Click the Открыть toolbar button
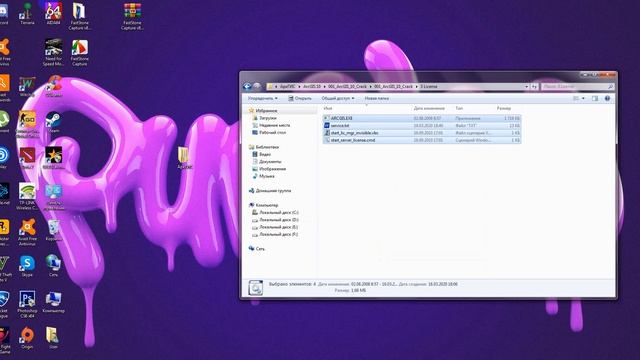This screenshot has height=360, width=640. (x=300, y=98)
